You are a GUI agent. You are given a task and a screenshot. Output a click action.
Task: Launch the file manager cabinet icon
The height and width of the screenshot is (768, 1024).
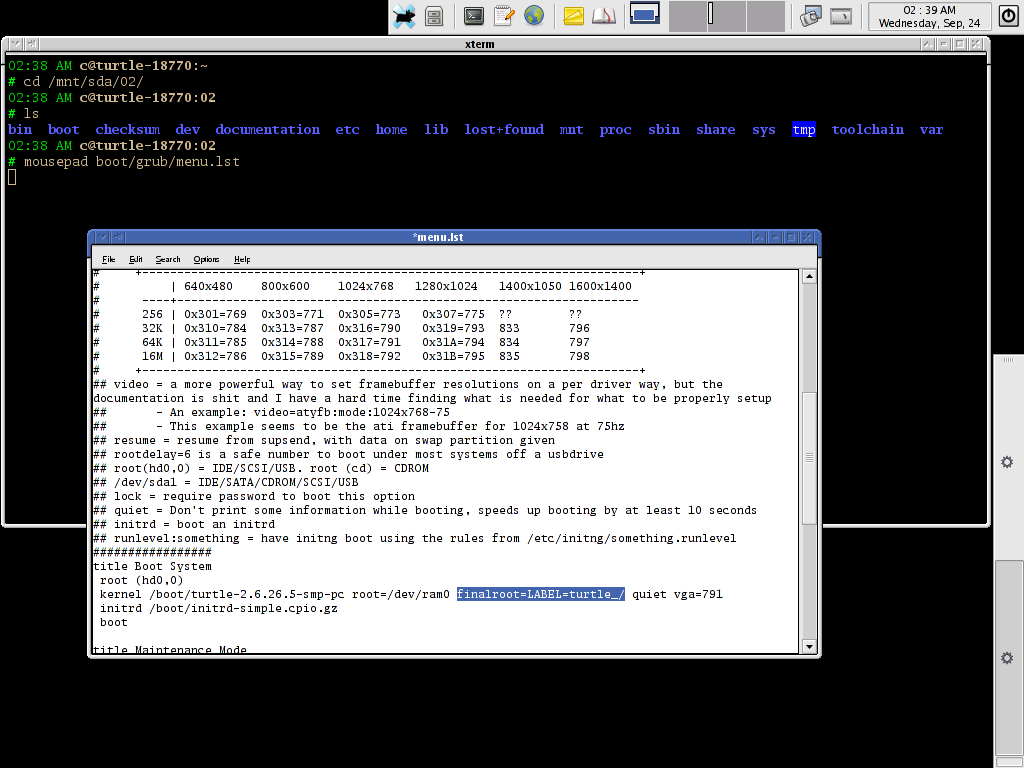434,16
